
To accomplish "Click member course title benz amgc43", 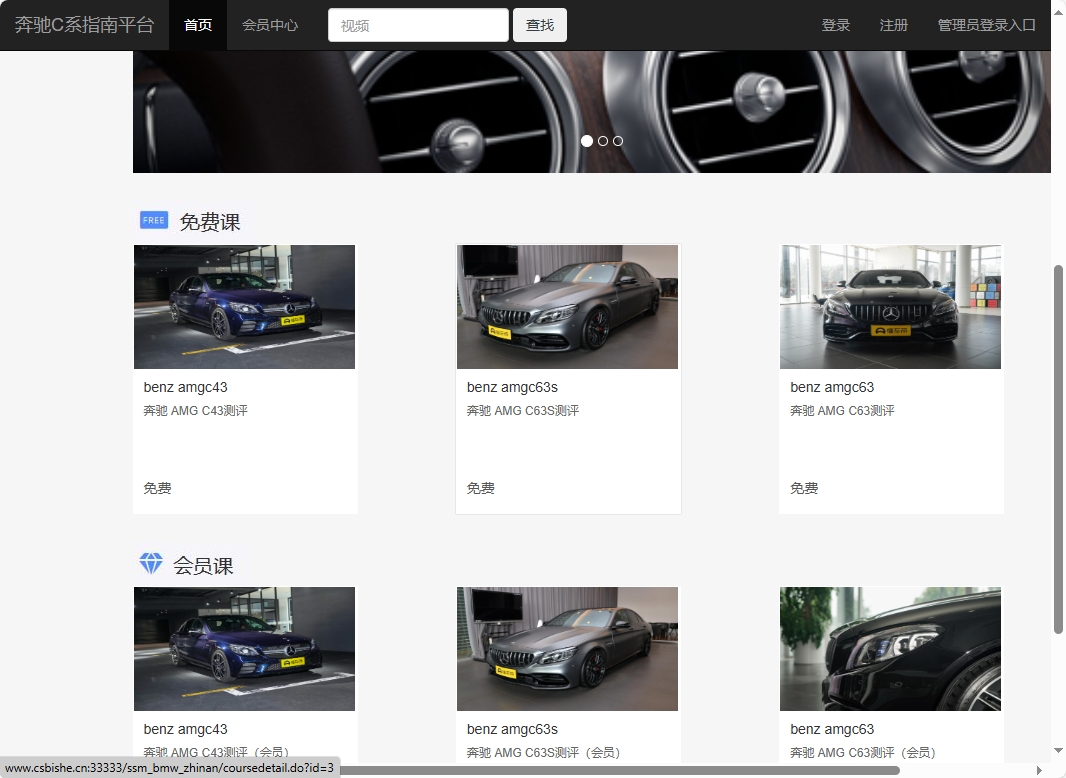I will point(186,729).
